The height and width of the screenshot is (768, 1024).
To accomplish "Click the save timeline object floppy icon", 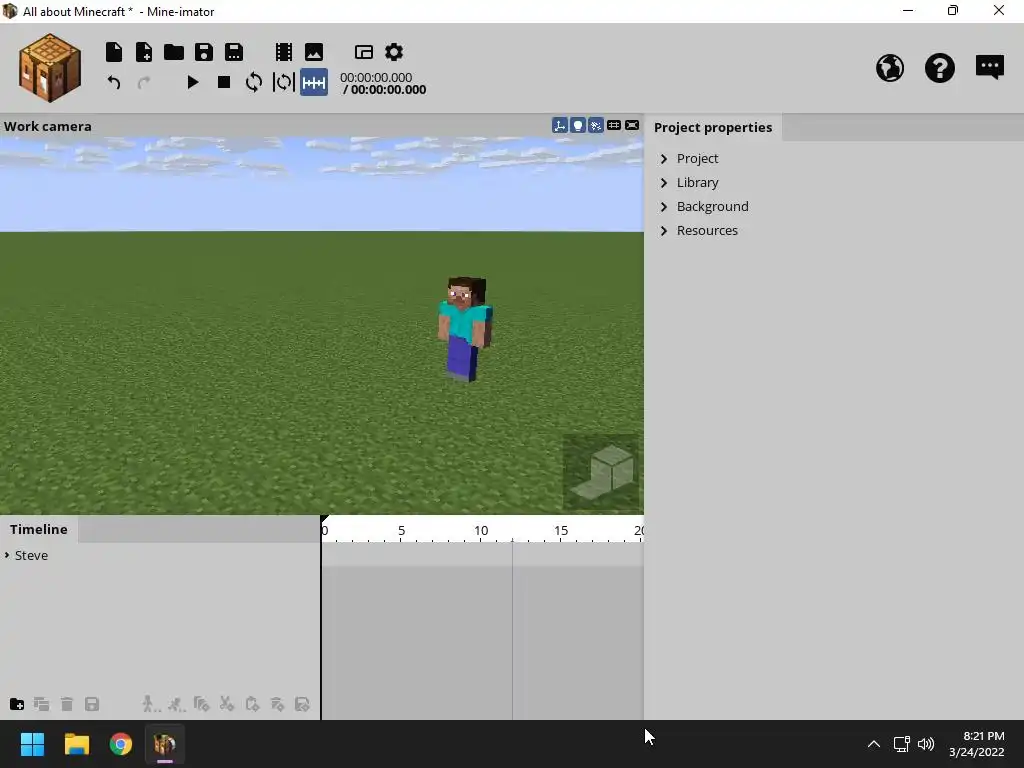I will pyautogui.click(x=92, y=704).
